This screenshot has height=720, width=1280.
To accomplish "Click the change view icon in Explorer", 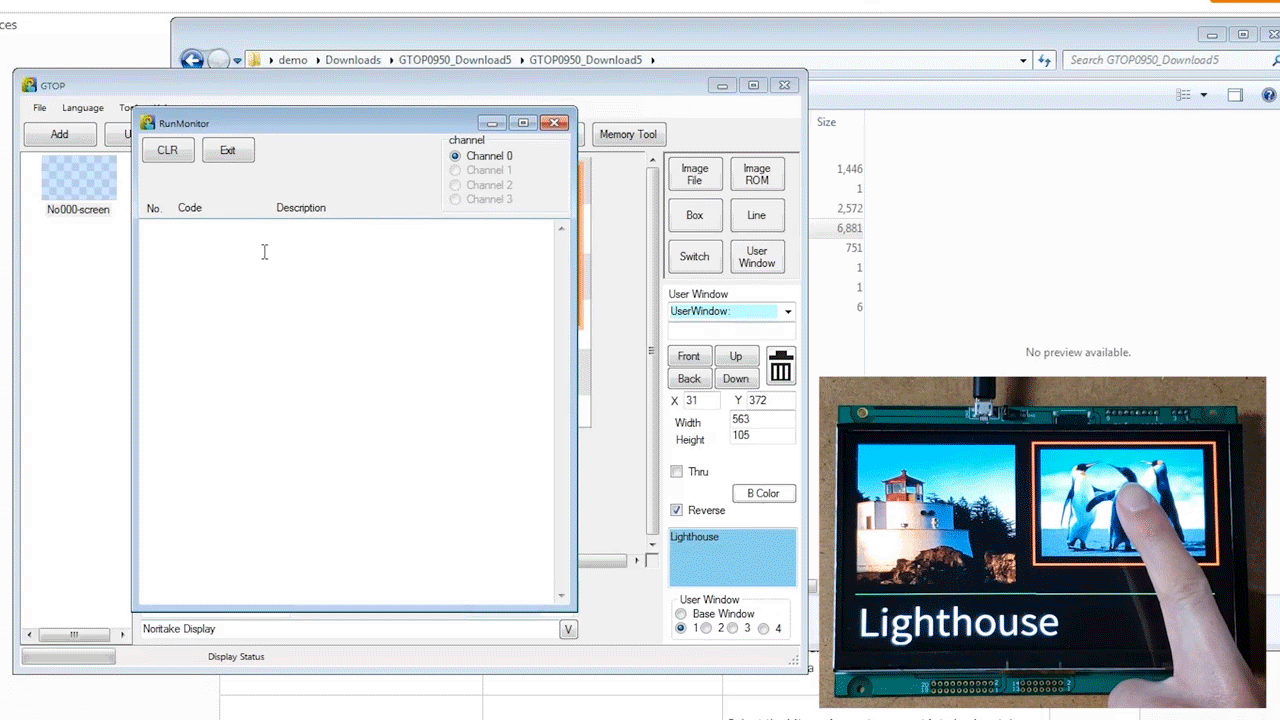I will pos(1184,95).
